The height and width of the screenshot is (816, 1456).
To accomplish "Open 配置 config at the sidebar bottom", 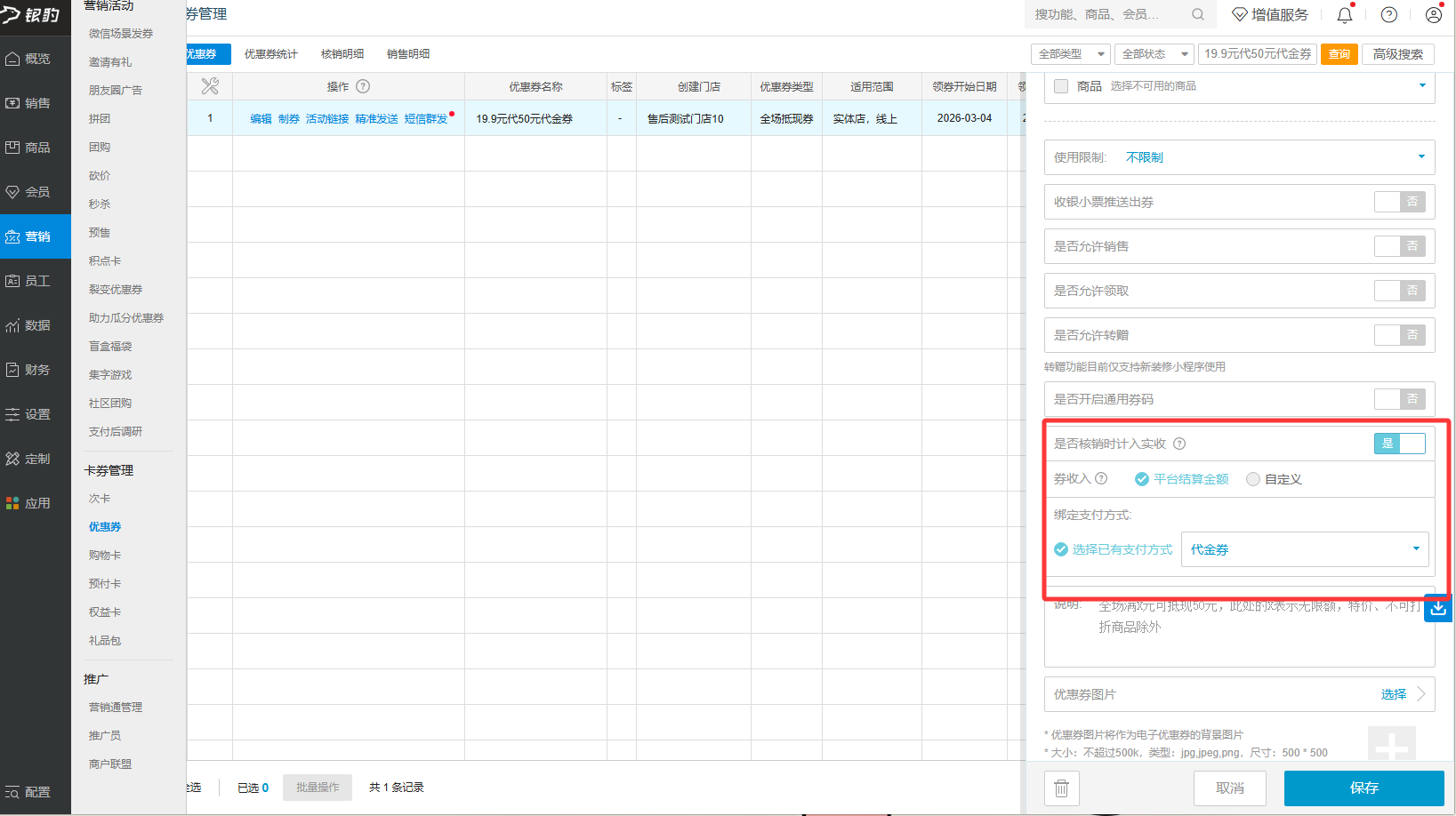I will click(36, 792).
